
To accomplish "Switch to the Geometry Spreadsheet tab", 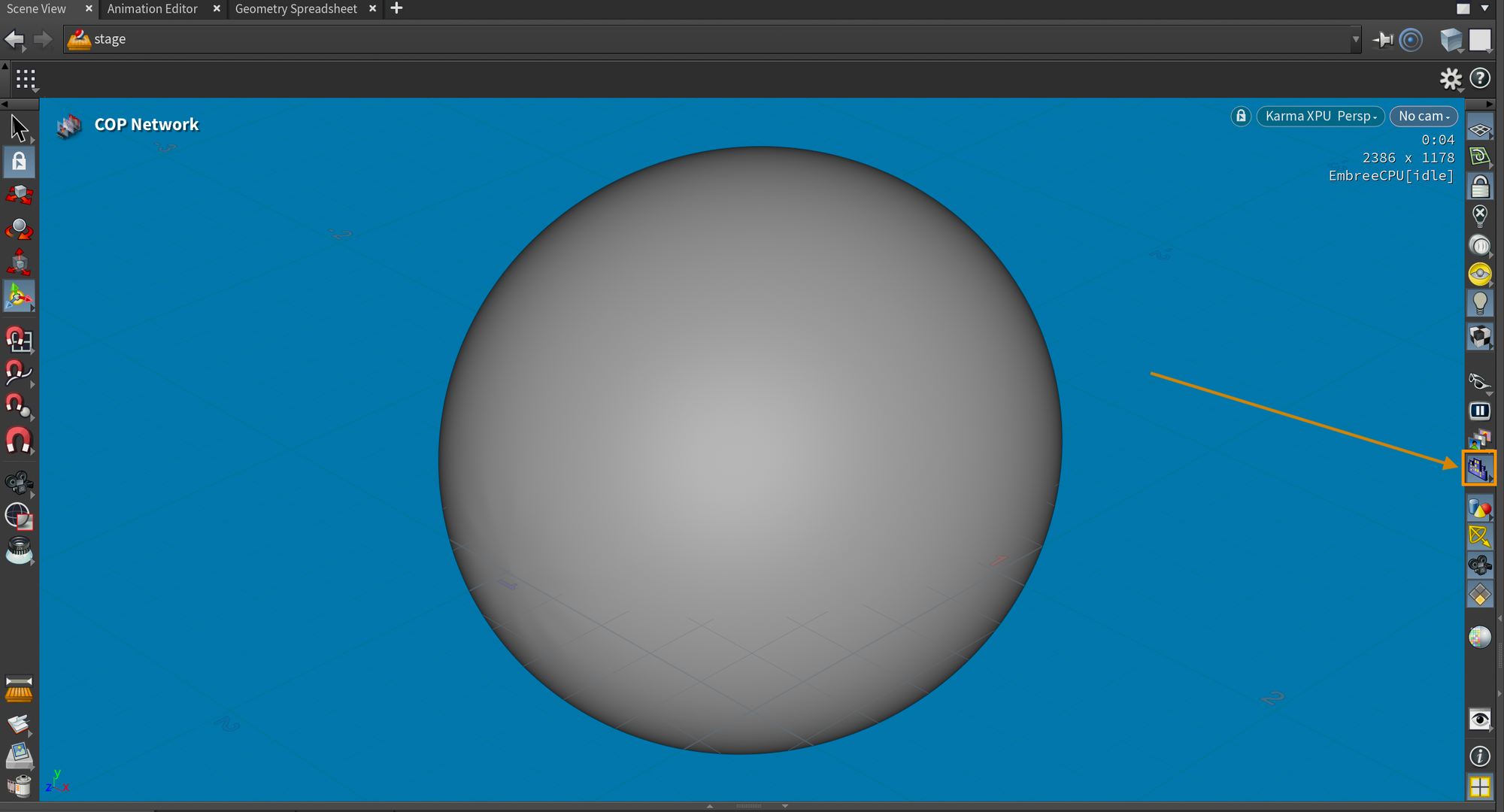I will pyautogui.click(x=296, y=9).
